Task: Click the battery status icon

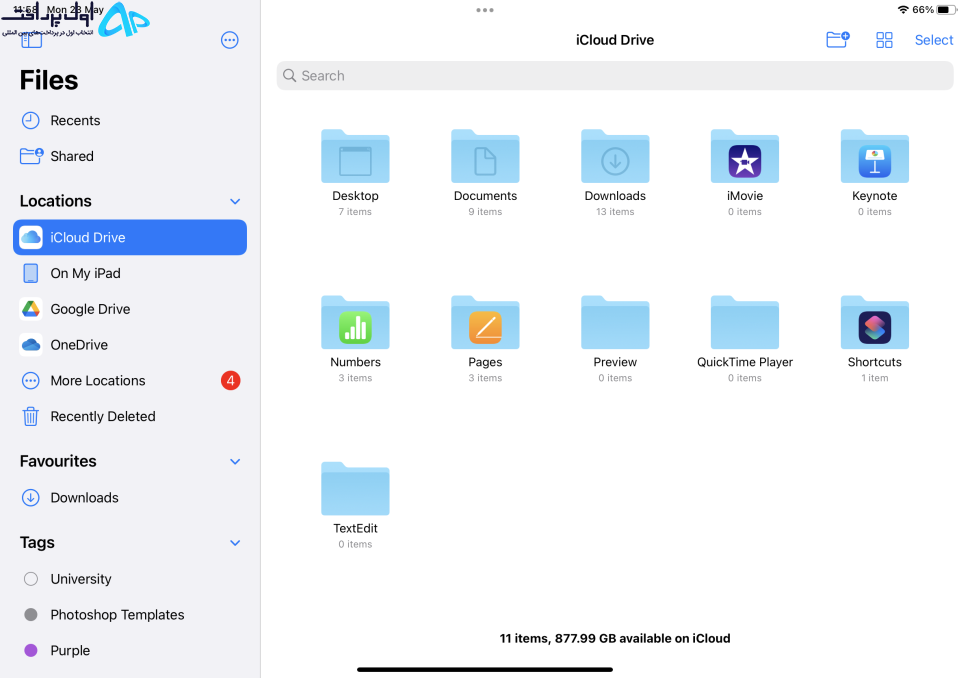Action: [x=946, y=9]
